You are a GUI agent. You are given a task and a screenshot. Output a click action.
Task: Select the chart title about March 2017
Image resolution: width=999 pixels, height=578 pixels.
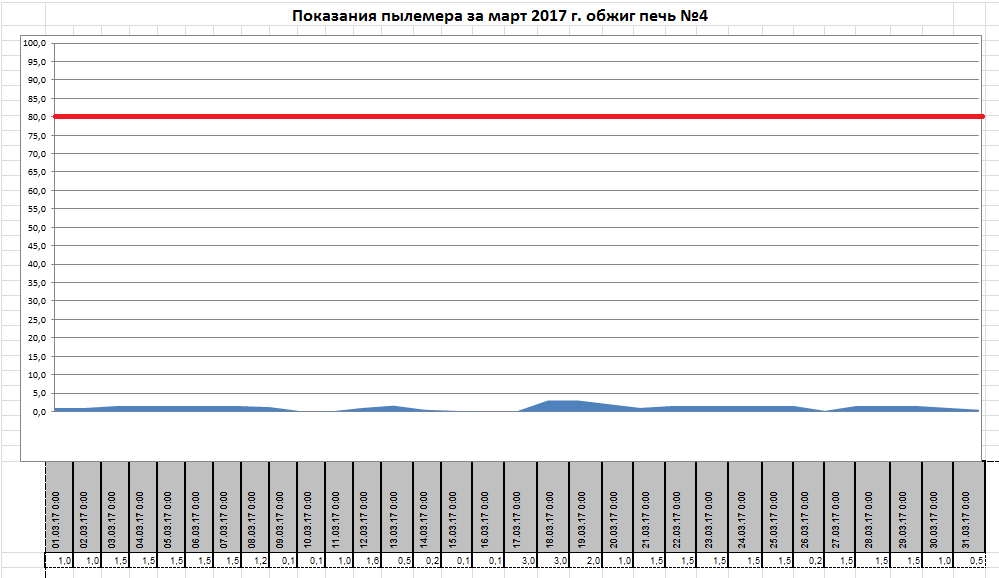click(500, 16)
